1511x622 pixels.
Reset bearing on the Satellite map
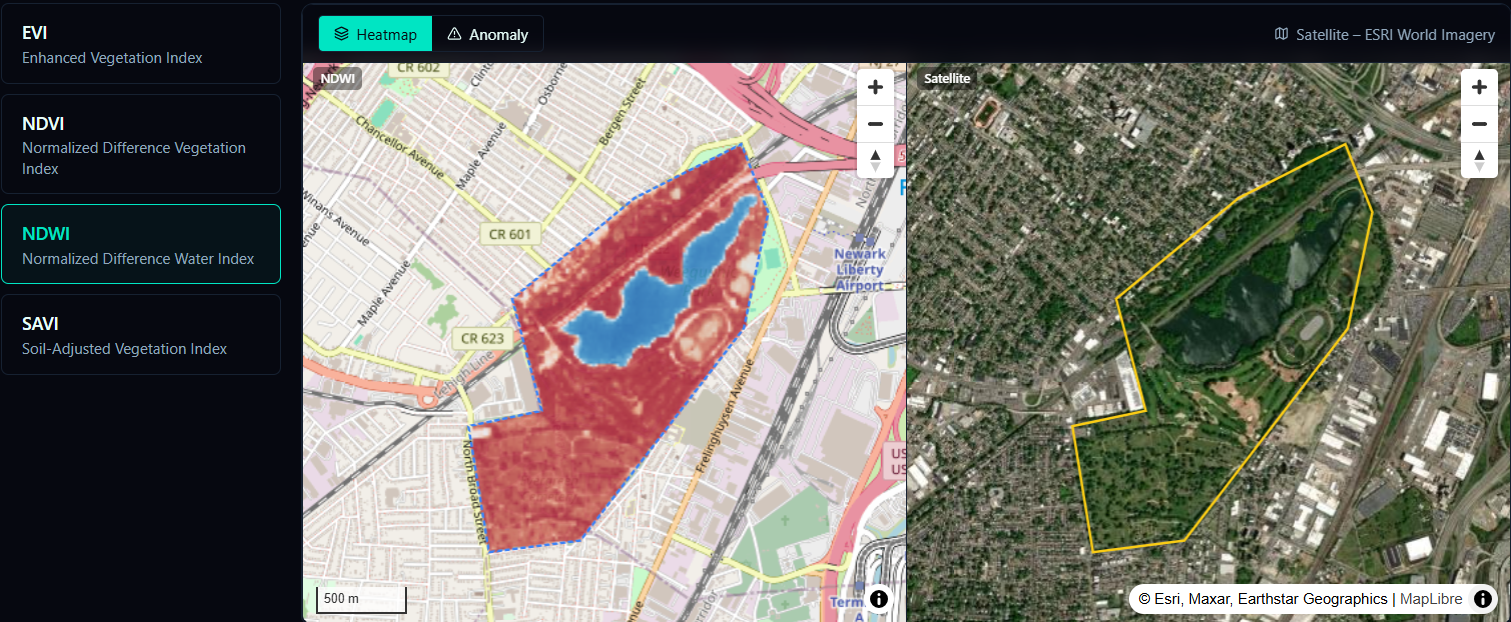[1478, 159]
